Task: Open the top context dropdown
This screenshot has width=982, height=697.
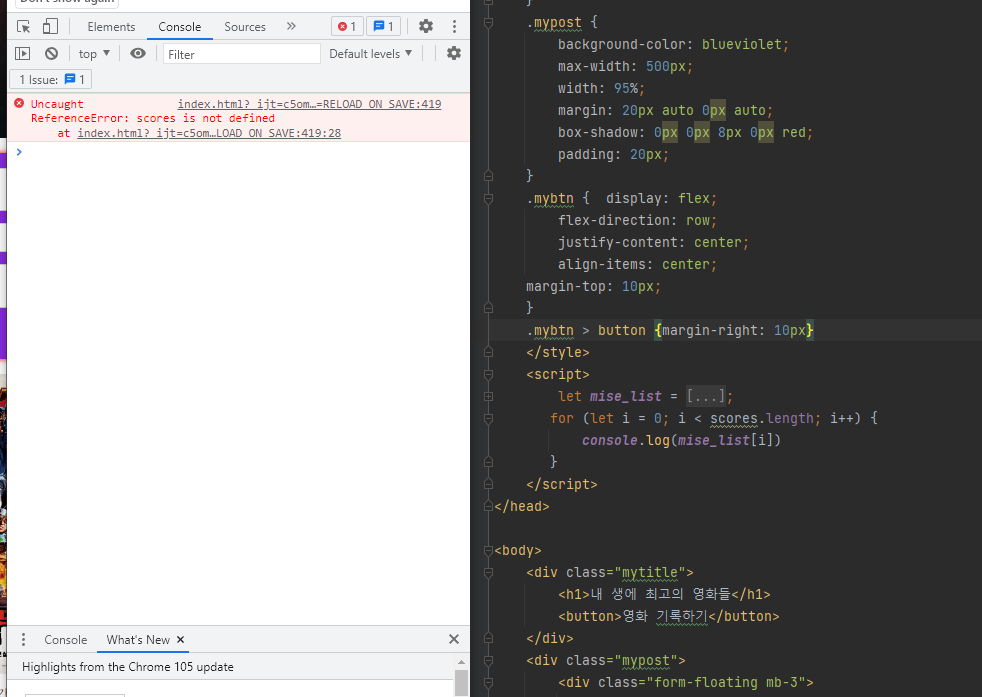Action: [x=95, y=54]
